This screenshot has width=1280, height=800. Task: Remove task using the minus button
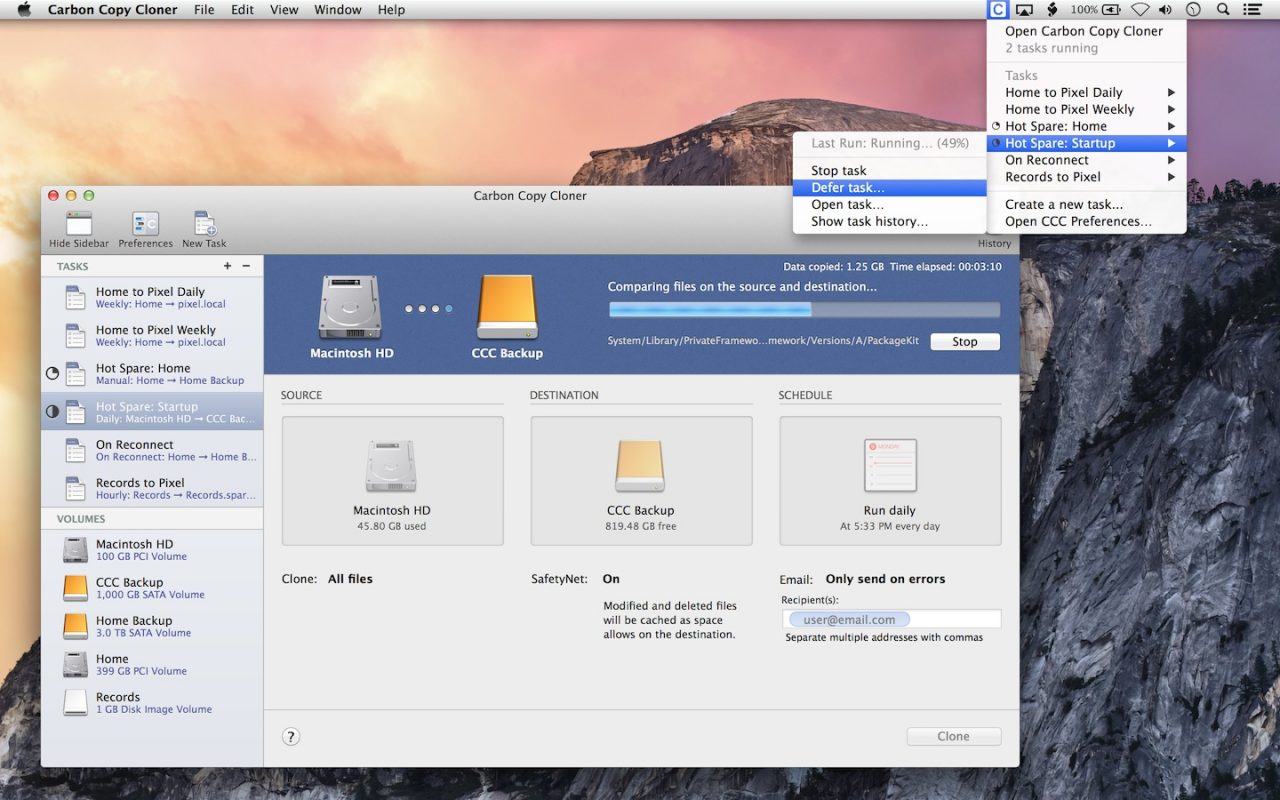(x=246, y=266)
